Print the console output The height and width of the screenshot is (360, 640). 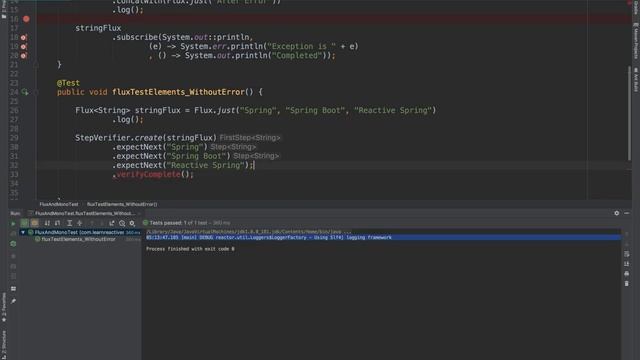627,273
